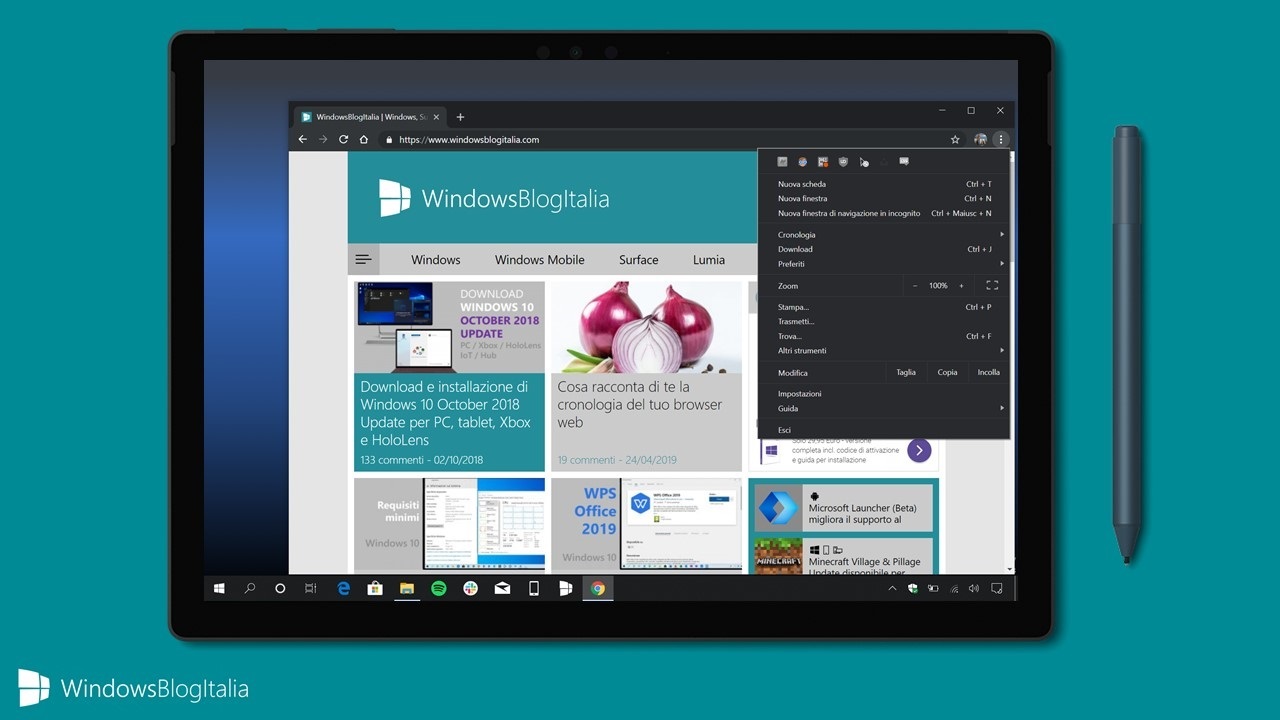Open the Windows navigation link
1280x720 pixels.
436,260
